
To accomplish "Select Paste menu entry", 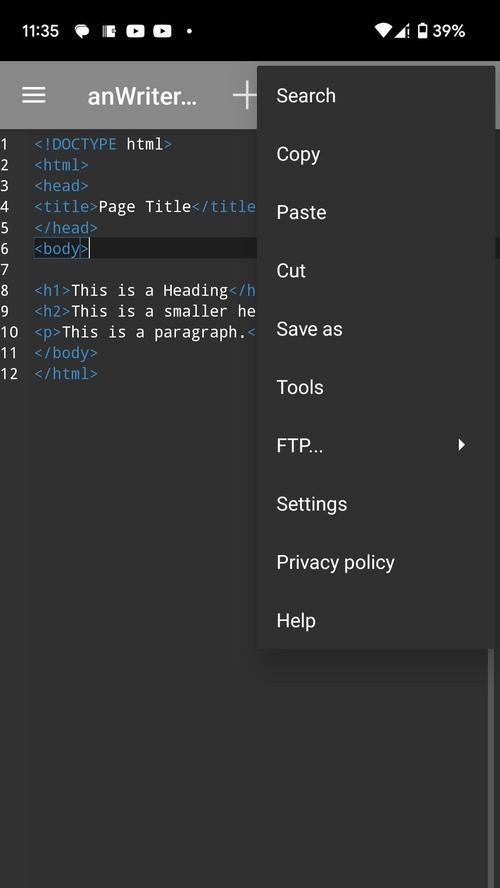I will coord(376,212).
